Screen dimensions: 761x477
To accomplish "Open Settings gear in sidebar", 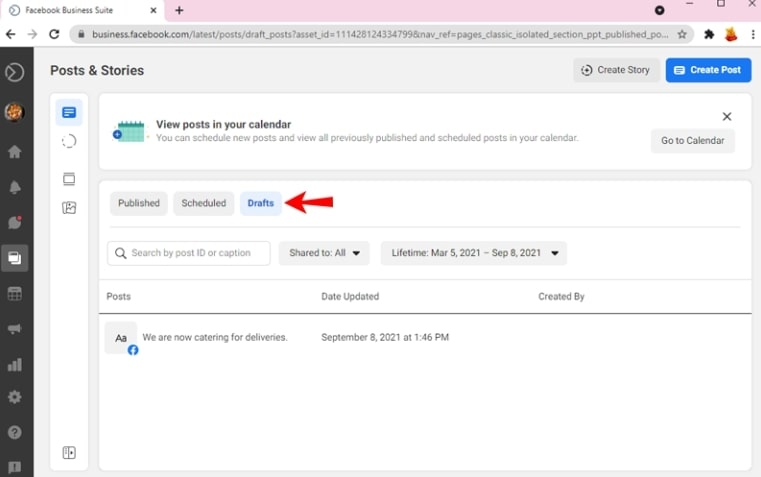I will click(x=15, y=397).
